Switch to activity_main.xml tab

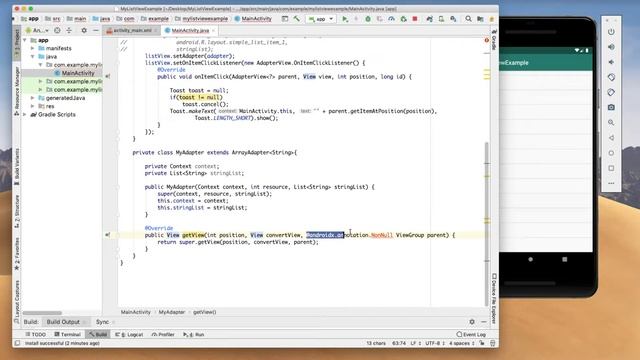[x=132, y=31]
